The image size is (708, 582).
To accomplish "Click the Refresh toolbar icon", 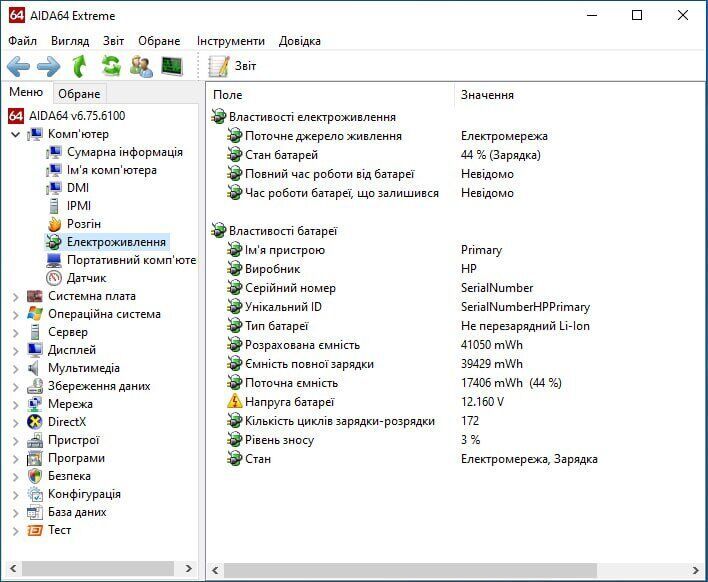I will point(111,67).
